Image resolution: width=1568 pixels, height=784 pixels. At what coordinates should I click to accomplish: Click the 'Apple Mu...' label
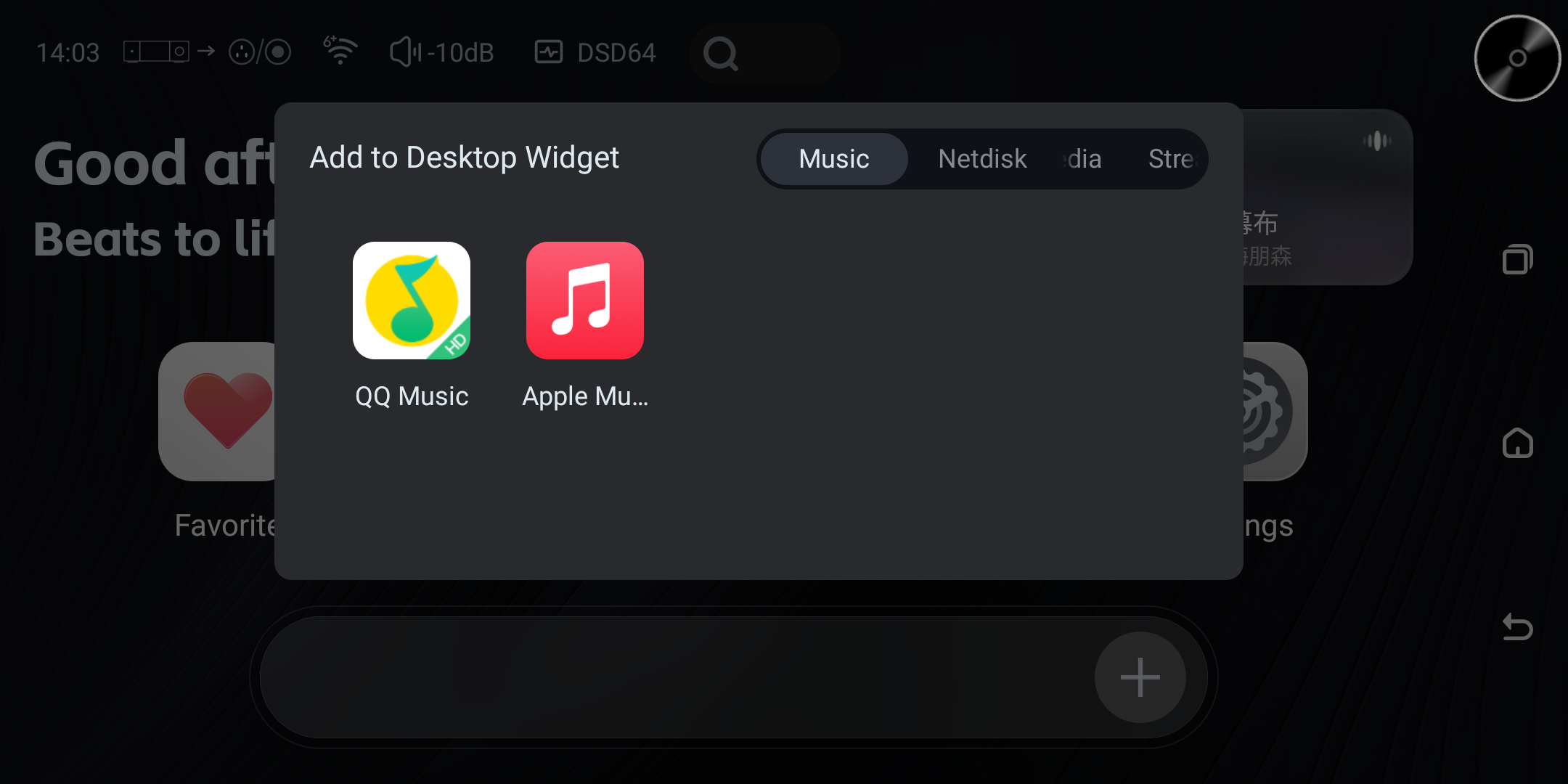585,396
